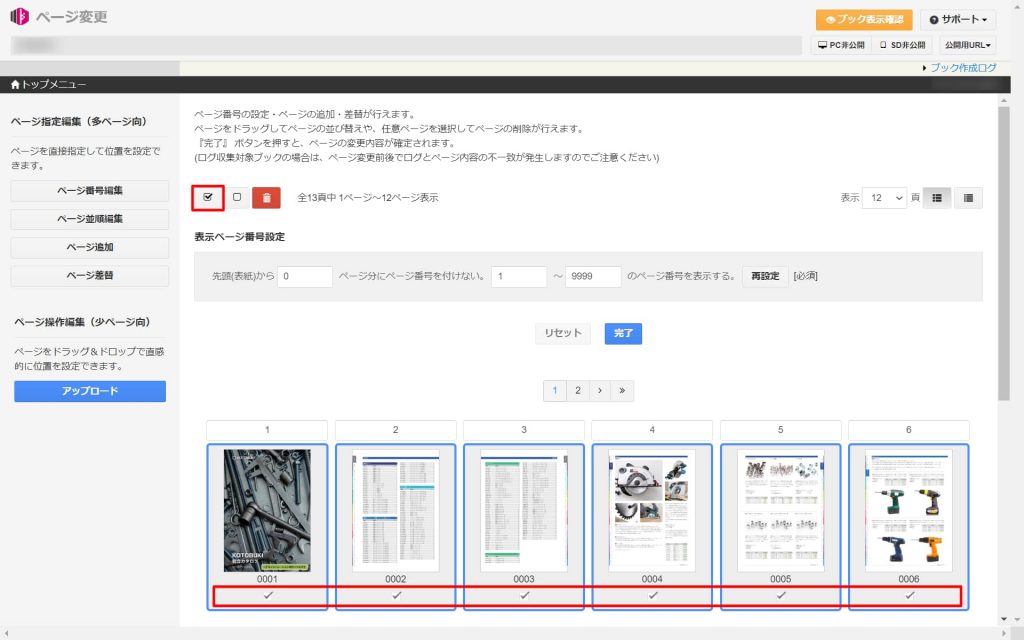
Task: Select the page 0002 thumbnail
Action: [x=396, y=510]
